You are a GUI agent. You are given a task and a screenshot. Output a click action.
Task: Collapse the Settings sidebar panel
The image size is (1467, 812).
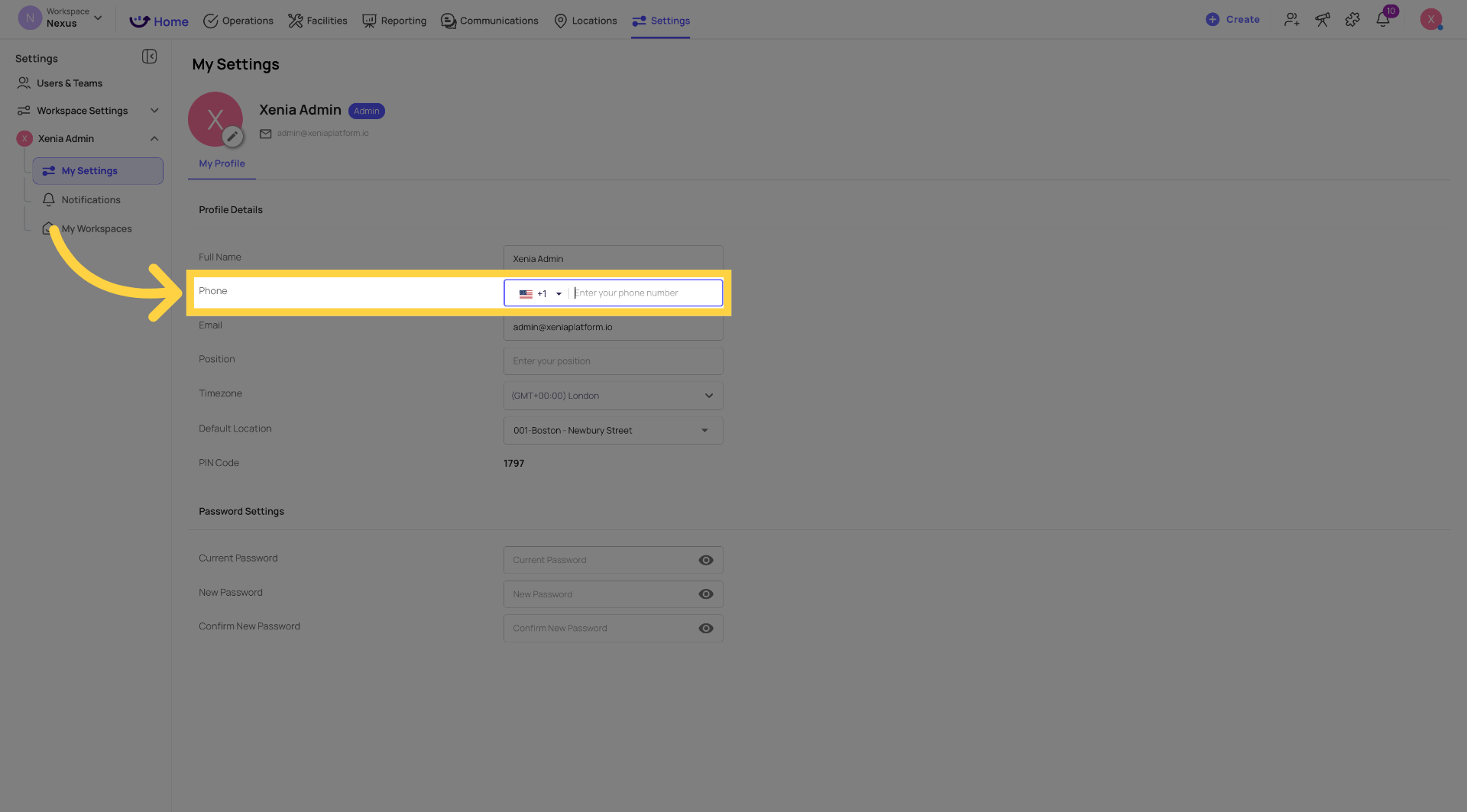click(150, 57)
